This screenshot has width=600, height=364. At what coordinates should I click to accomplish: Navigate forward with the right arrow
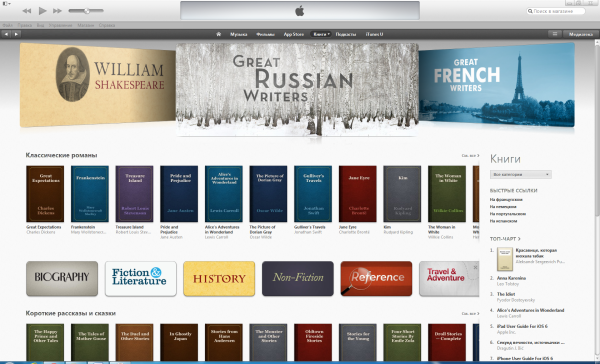tap(16, 34)
